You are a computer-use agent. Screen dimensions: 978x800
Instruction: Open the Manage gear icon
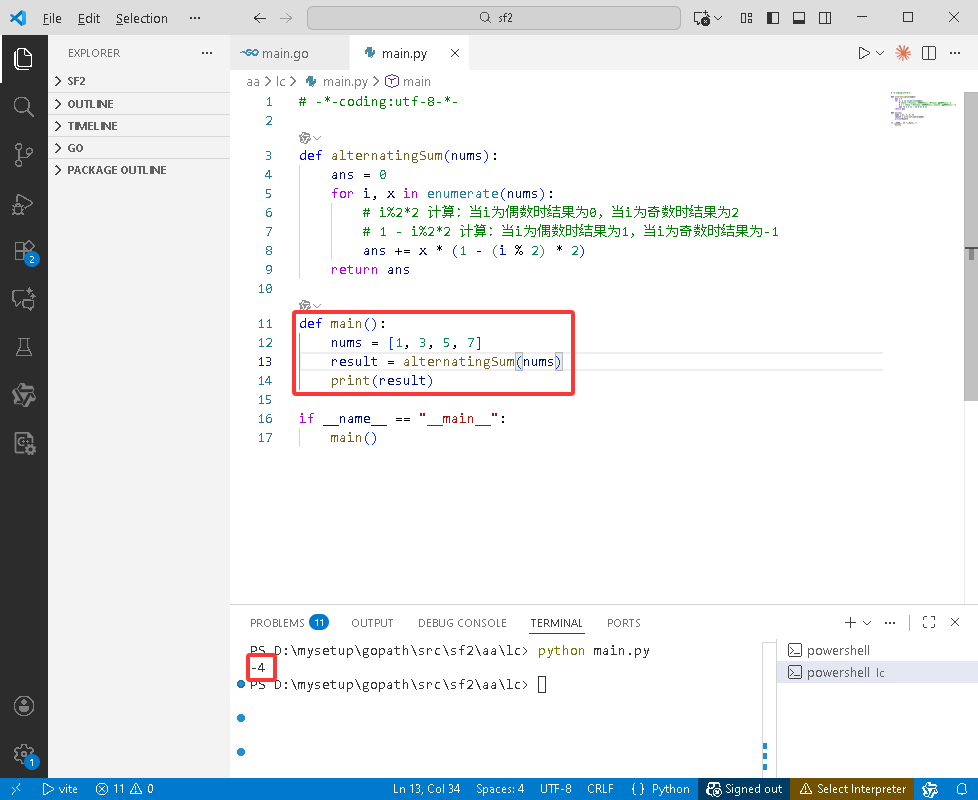click(x=25, y=754)
